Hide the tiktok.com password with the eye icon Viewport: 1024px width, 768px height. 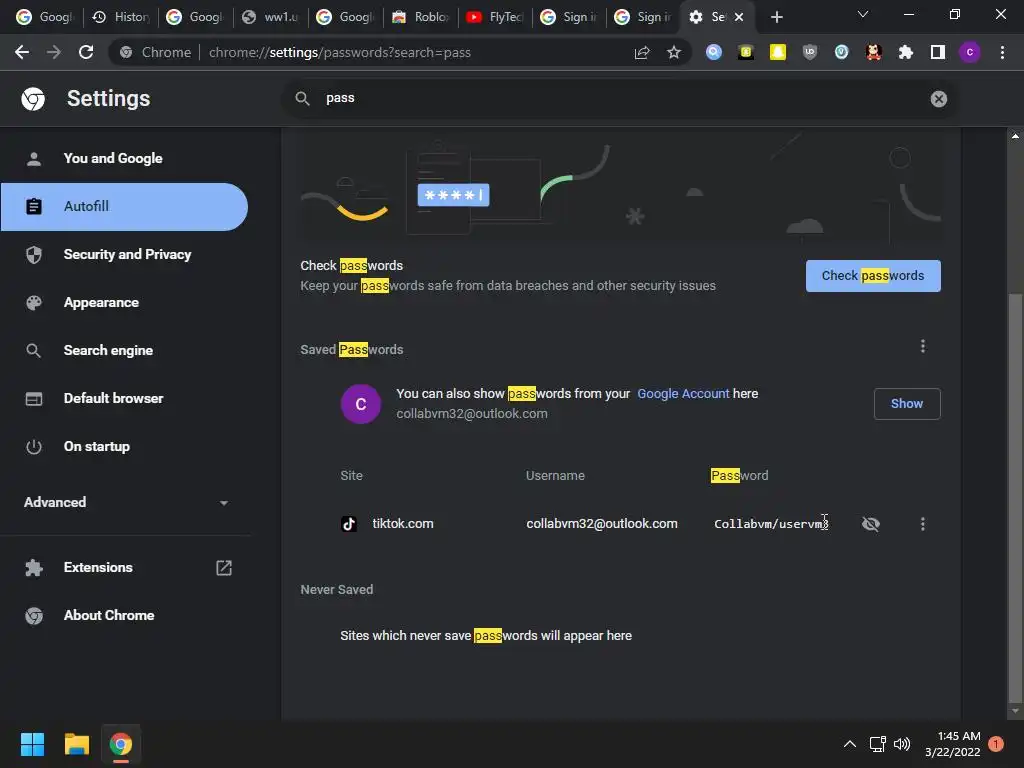coord(871,524)
